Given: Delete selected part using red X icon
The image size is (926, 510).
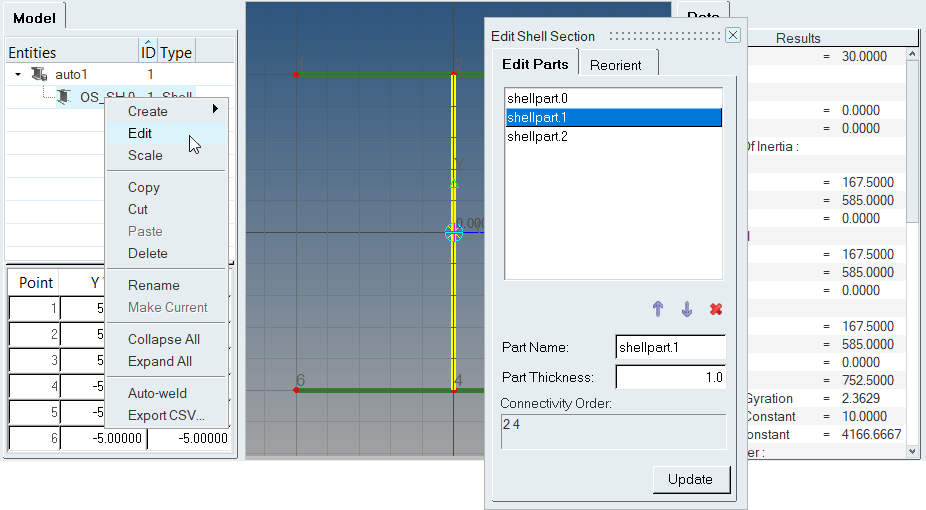Looking at the screenshot, I should 716,309.
